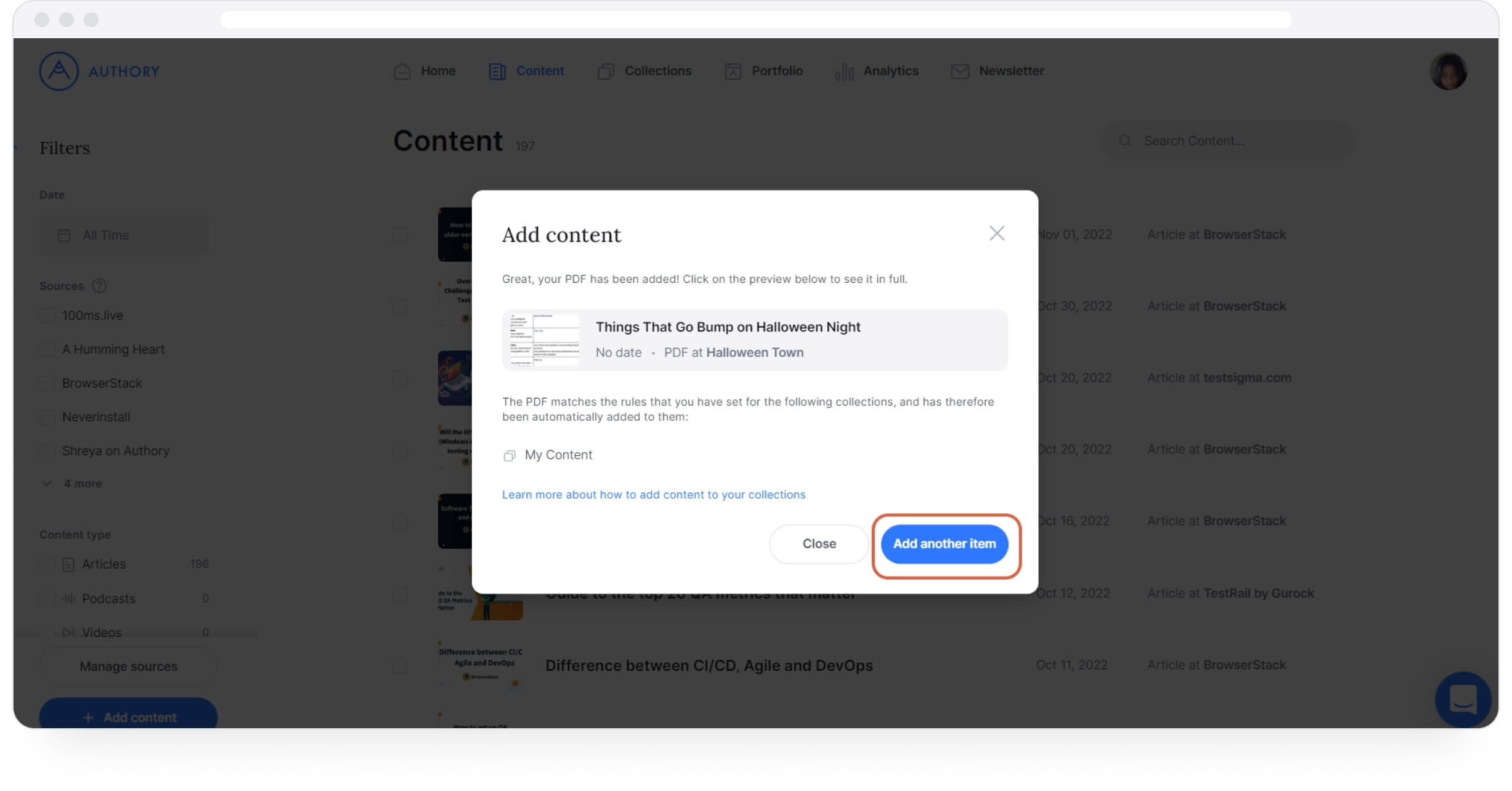Open Portfolio from the top navigation icon
This screenshot has width=1512, height=791.
pyautogui.click(x=732, y=71)
